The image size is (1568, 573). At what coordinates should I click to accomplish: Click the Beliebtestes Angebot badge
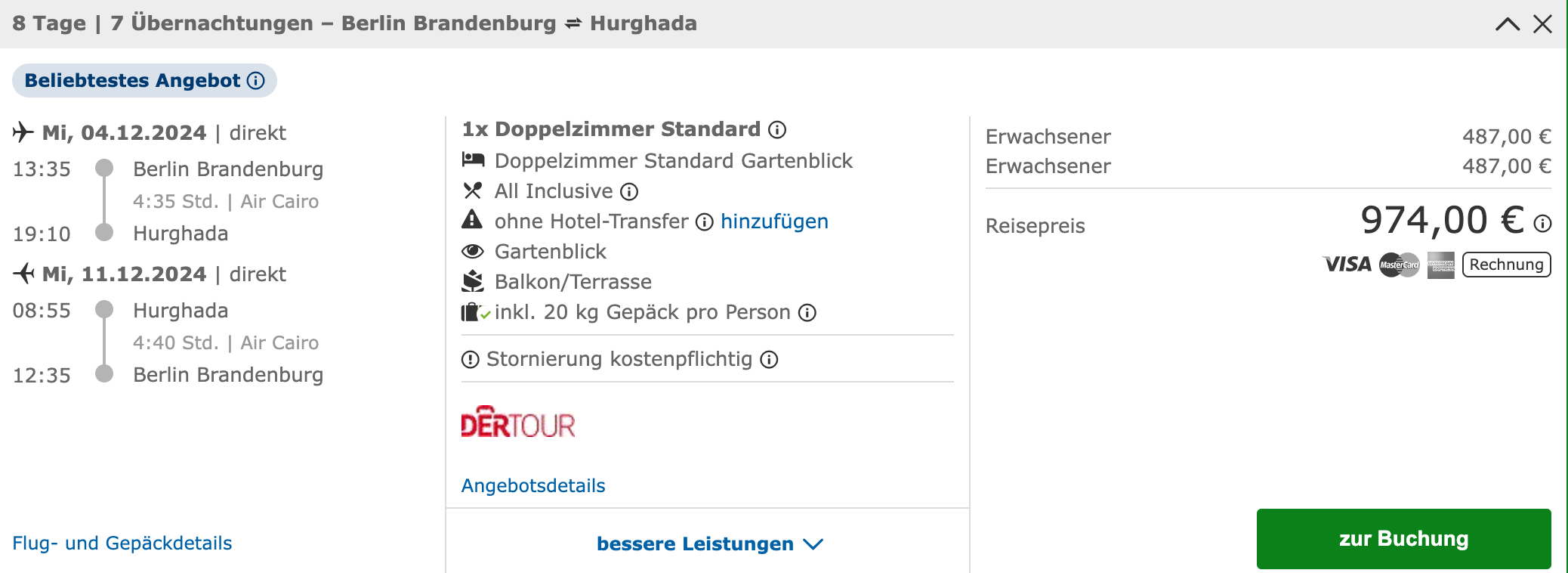(x=144, y=81)
